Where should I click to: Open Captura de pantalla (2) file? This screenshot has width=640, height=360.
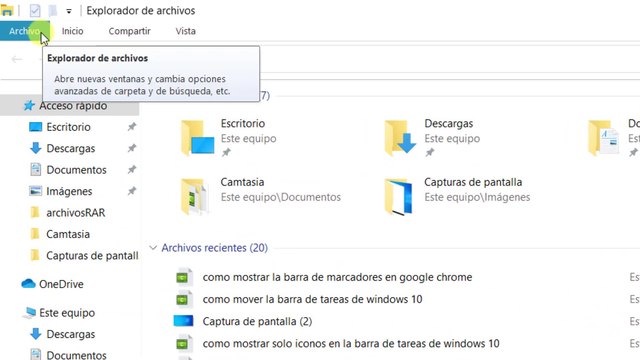coord(257,321)
